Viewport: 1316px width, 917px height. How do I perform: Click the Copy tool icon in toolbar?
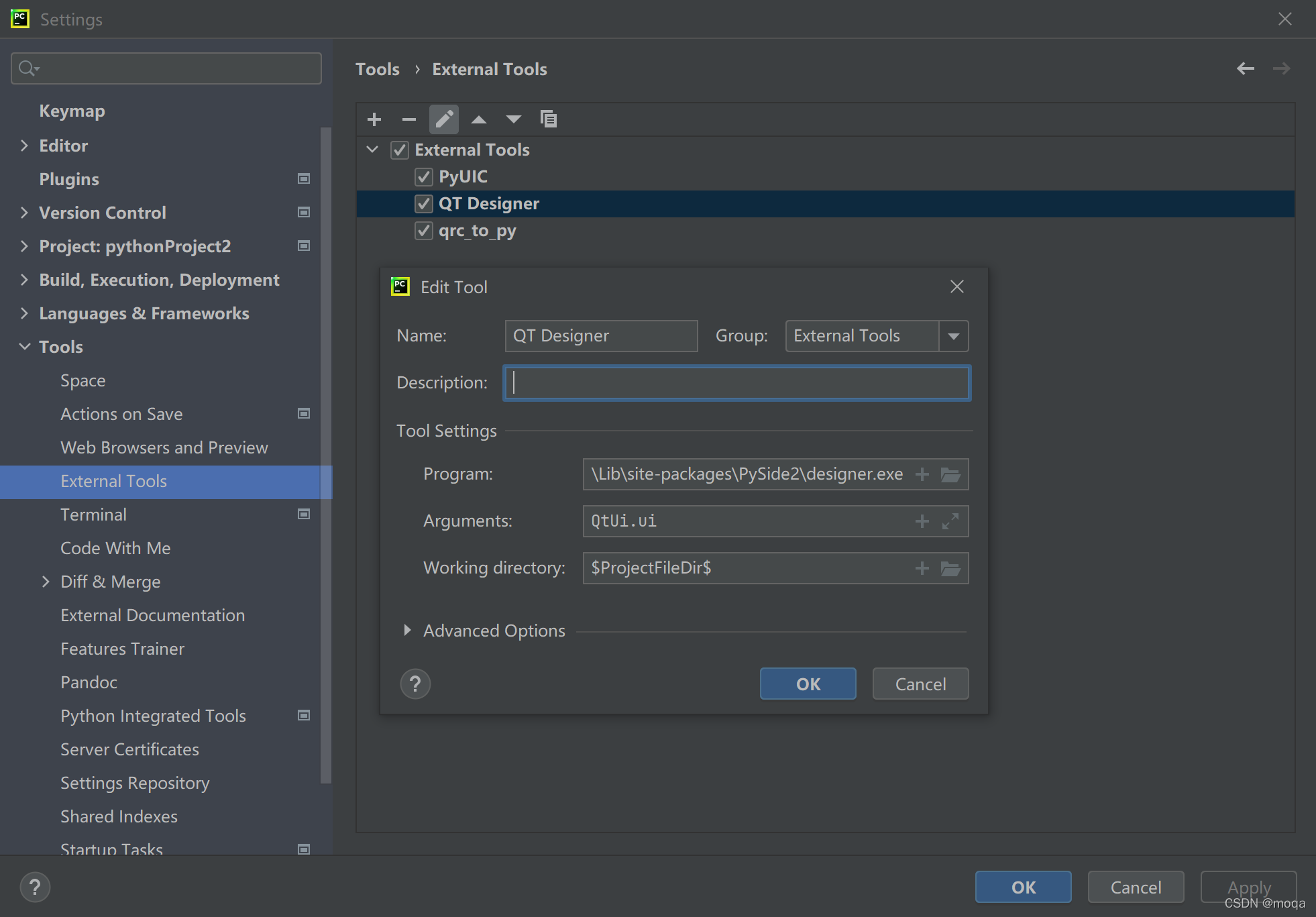pos(549,119)
